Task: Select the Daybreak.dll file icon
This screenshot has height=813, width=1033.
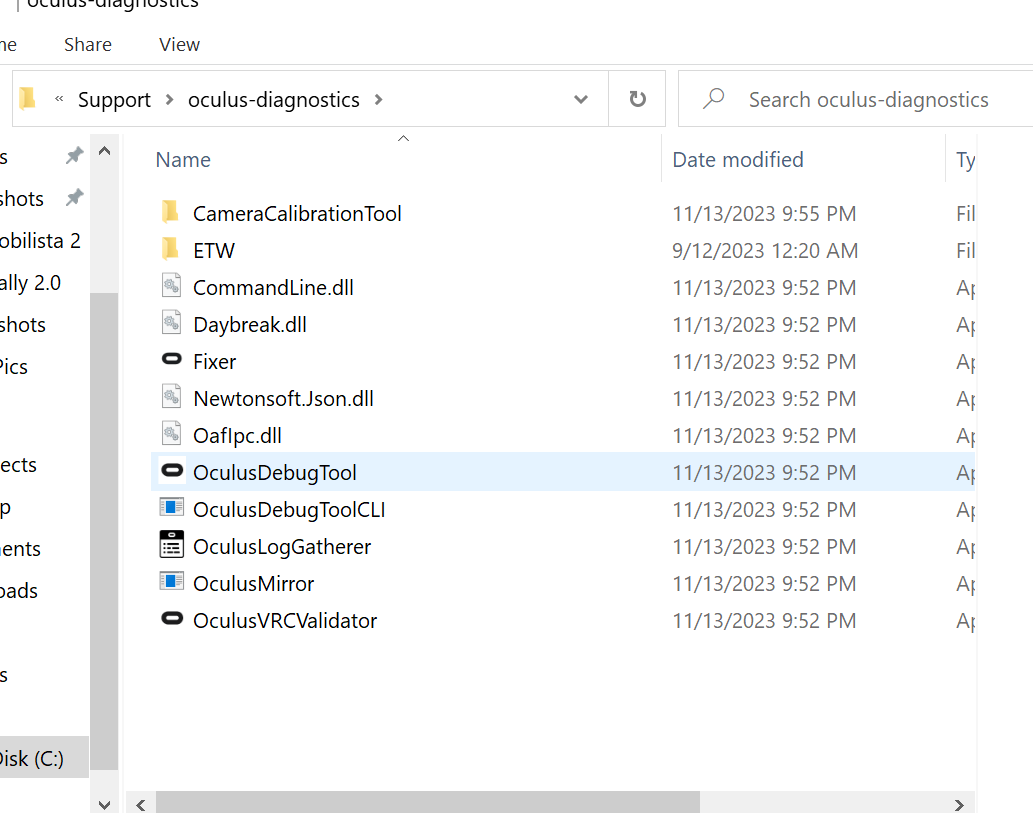Action: pyautogui.click(x=171, y=323)
